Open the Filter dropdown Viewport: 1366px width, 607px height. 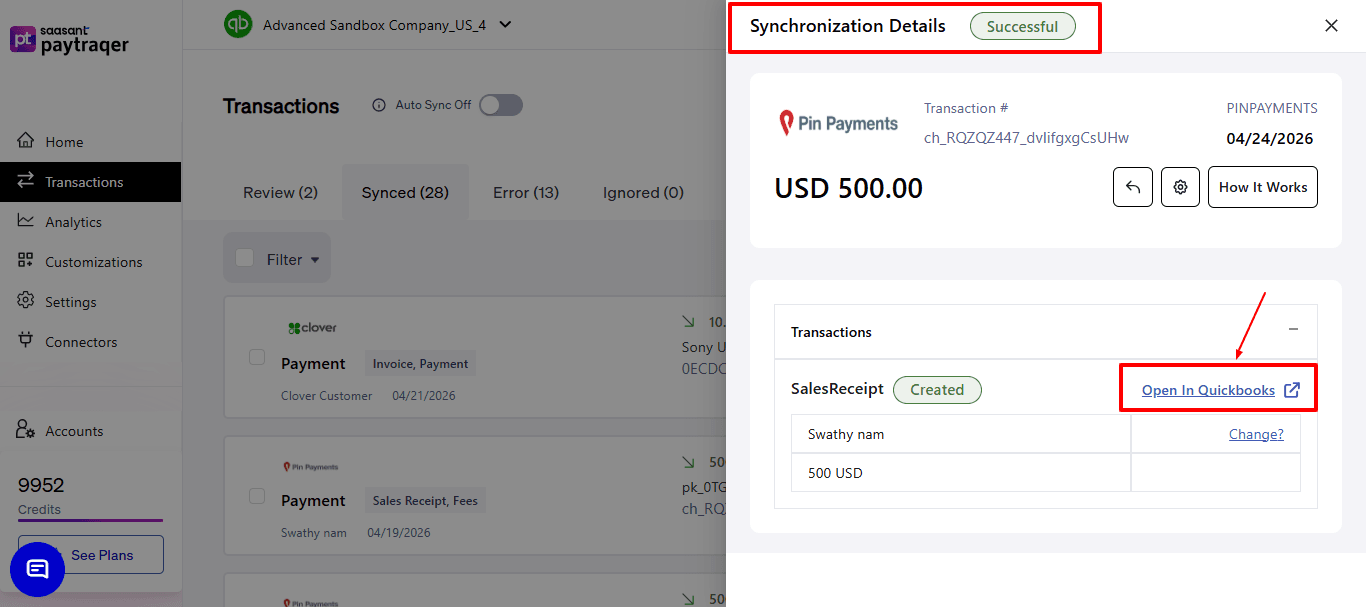[277, 258]
